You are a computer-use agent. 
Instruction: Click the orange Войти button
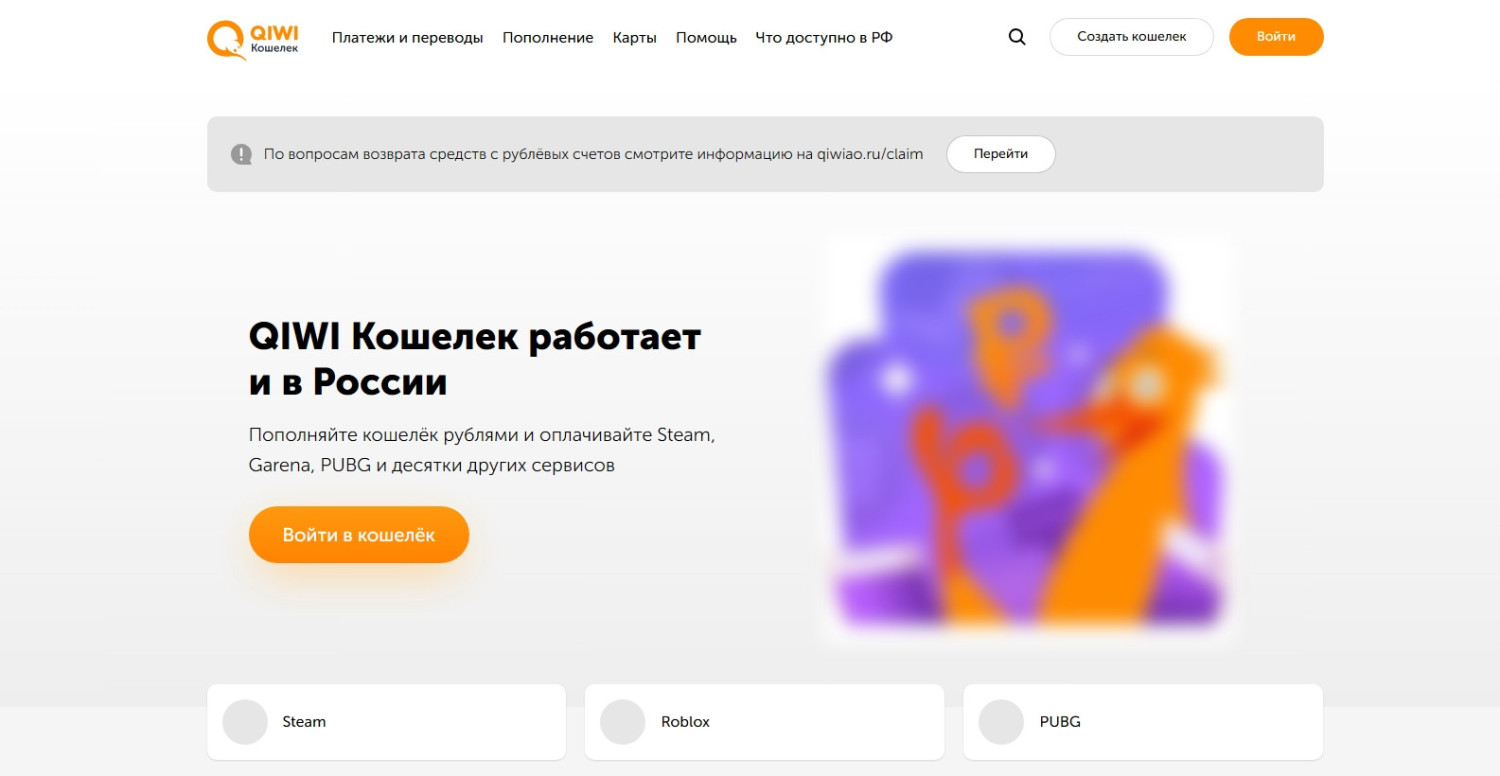click(1276, 37)
